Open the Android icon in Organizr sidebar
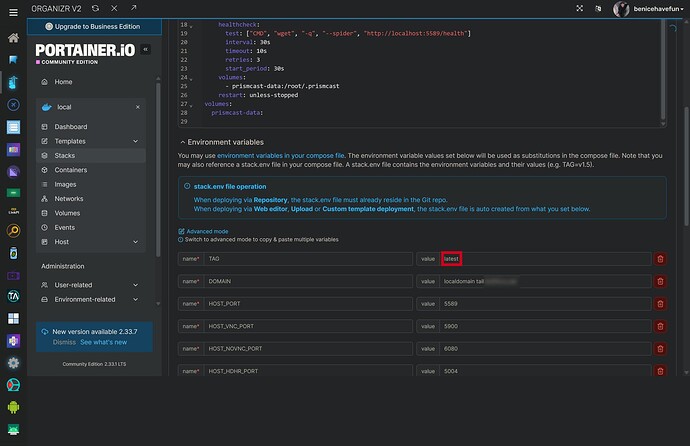This screenshot has height=446, width=690. coord(13,407)
